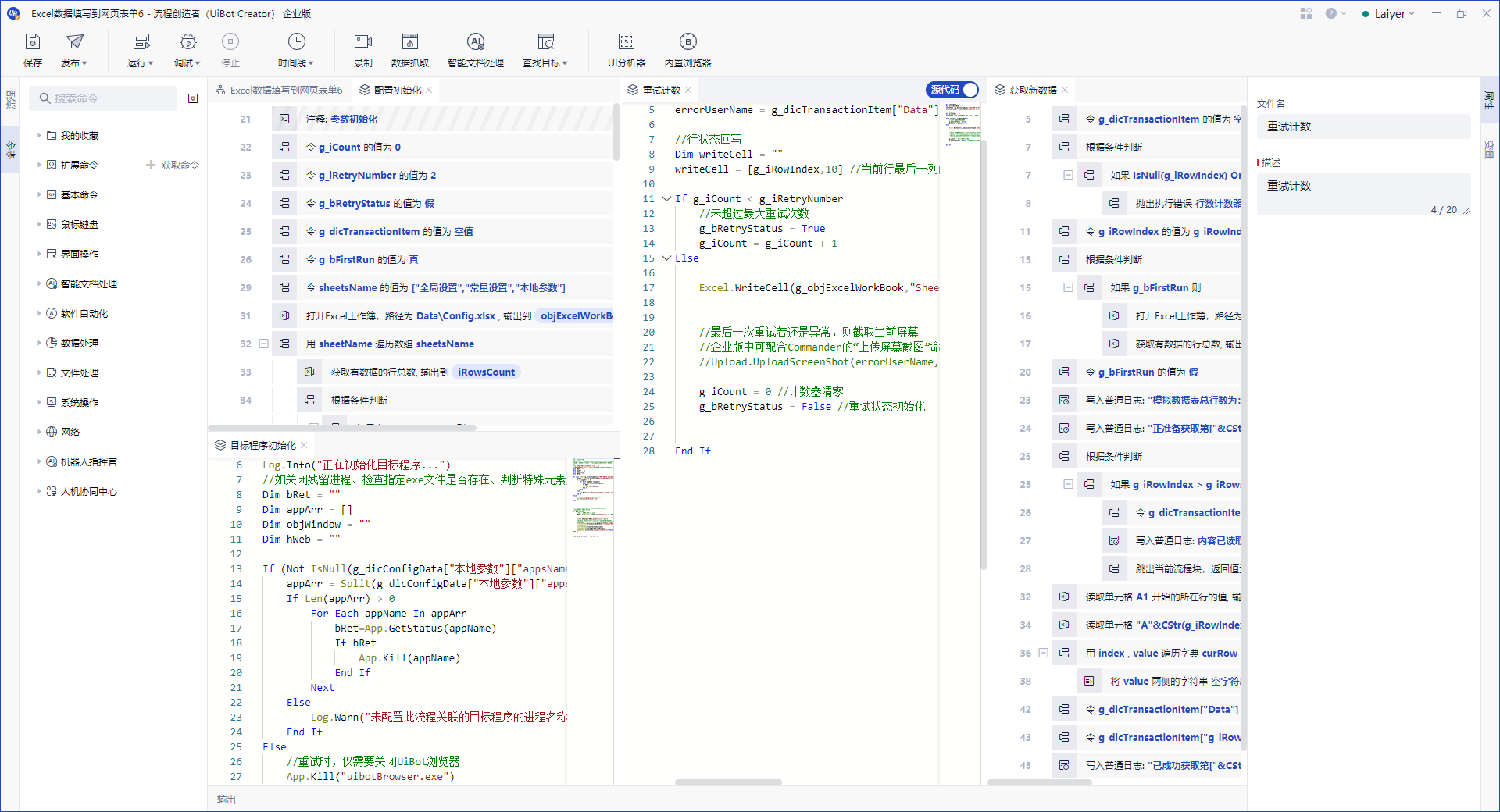Screen dimensions: 1500x812
Task: Open the 发布 dropdown arrow
Action: point(84,63)
